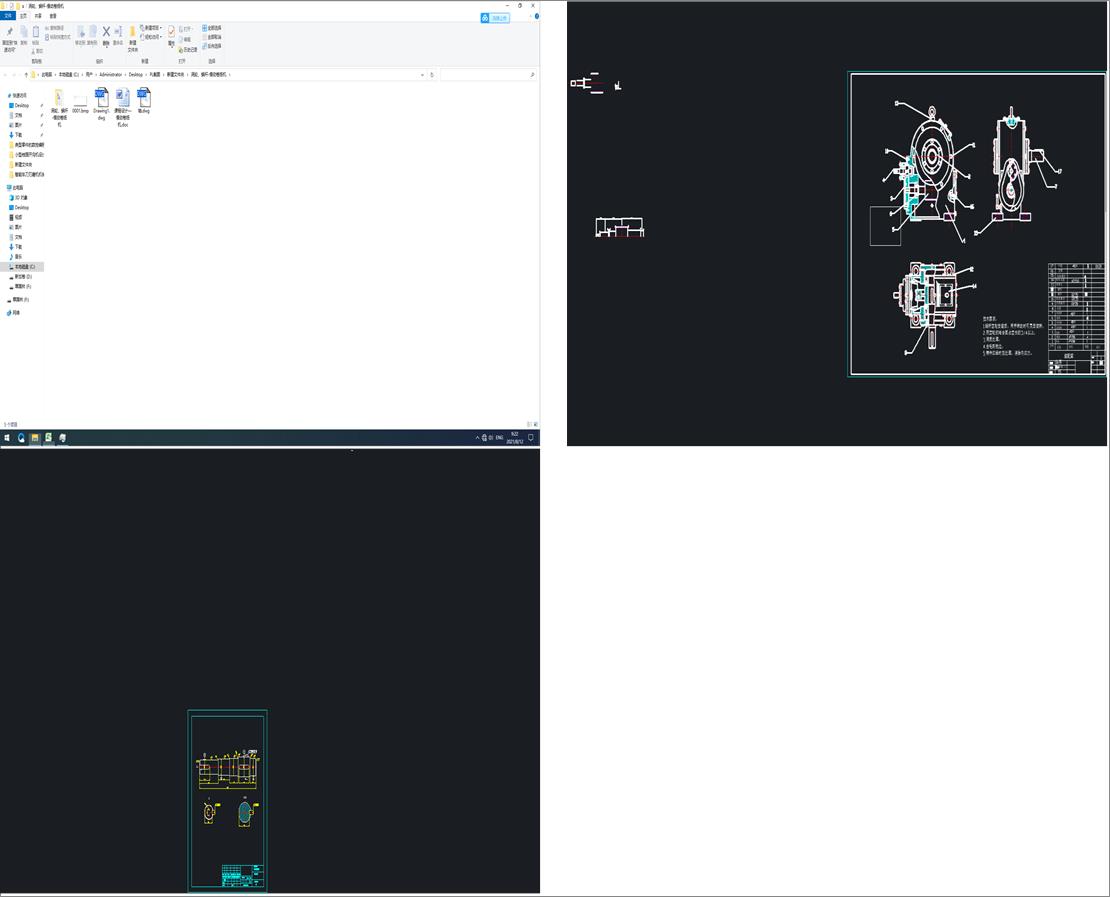
Task: Click the Copy icon in the ribbon
Action: 23,33
